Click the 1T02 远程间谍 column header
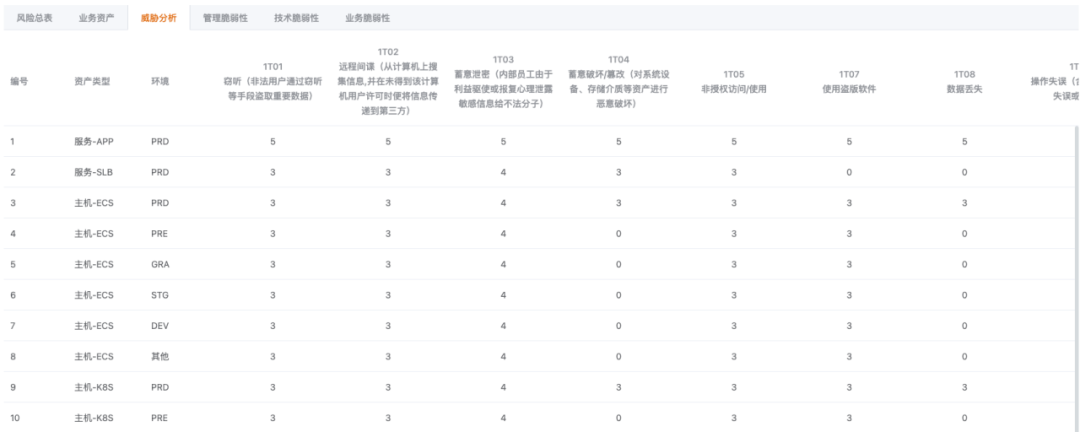1080x432 pixels. tap(388, 81)
